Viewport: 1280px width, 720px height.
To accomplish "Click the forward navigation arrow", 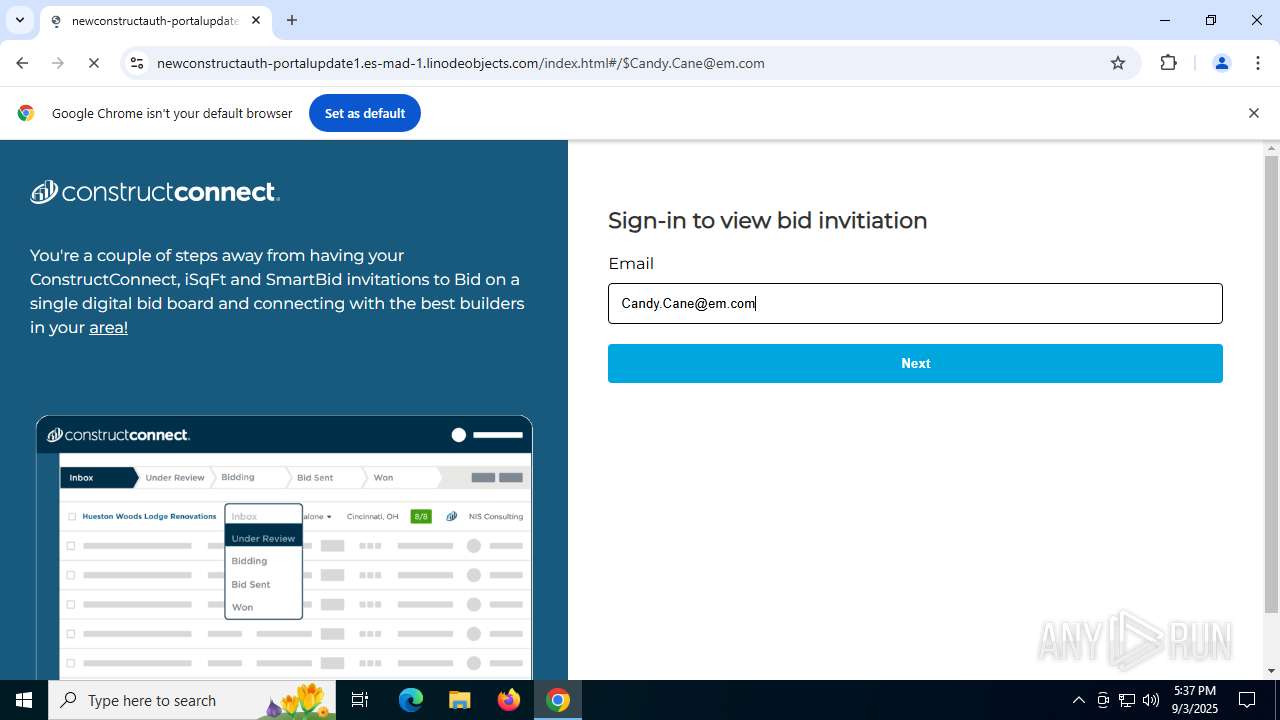I will [58, 63].
